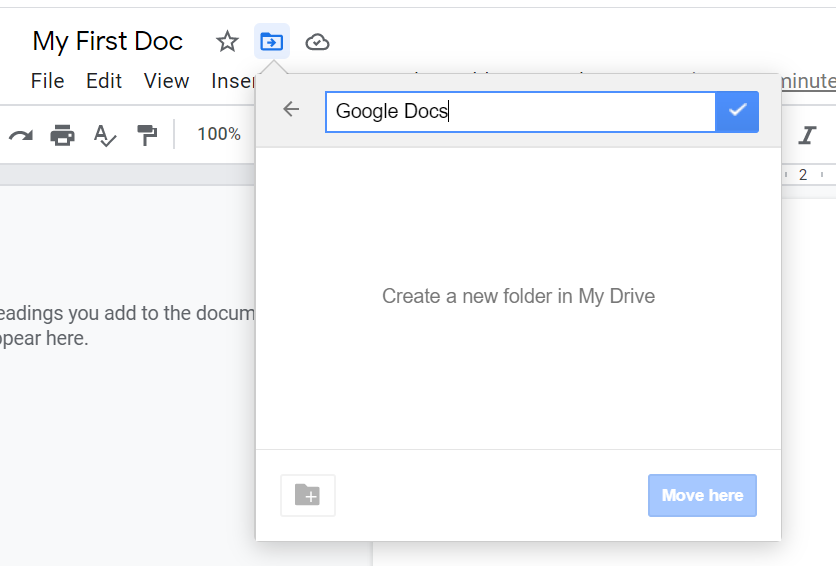This screenshot has height=566, width=836.
Task: Click the Google Docs folder name field
Action: coord(520,111)
